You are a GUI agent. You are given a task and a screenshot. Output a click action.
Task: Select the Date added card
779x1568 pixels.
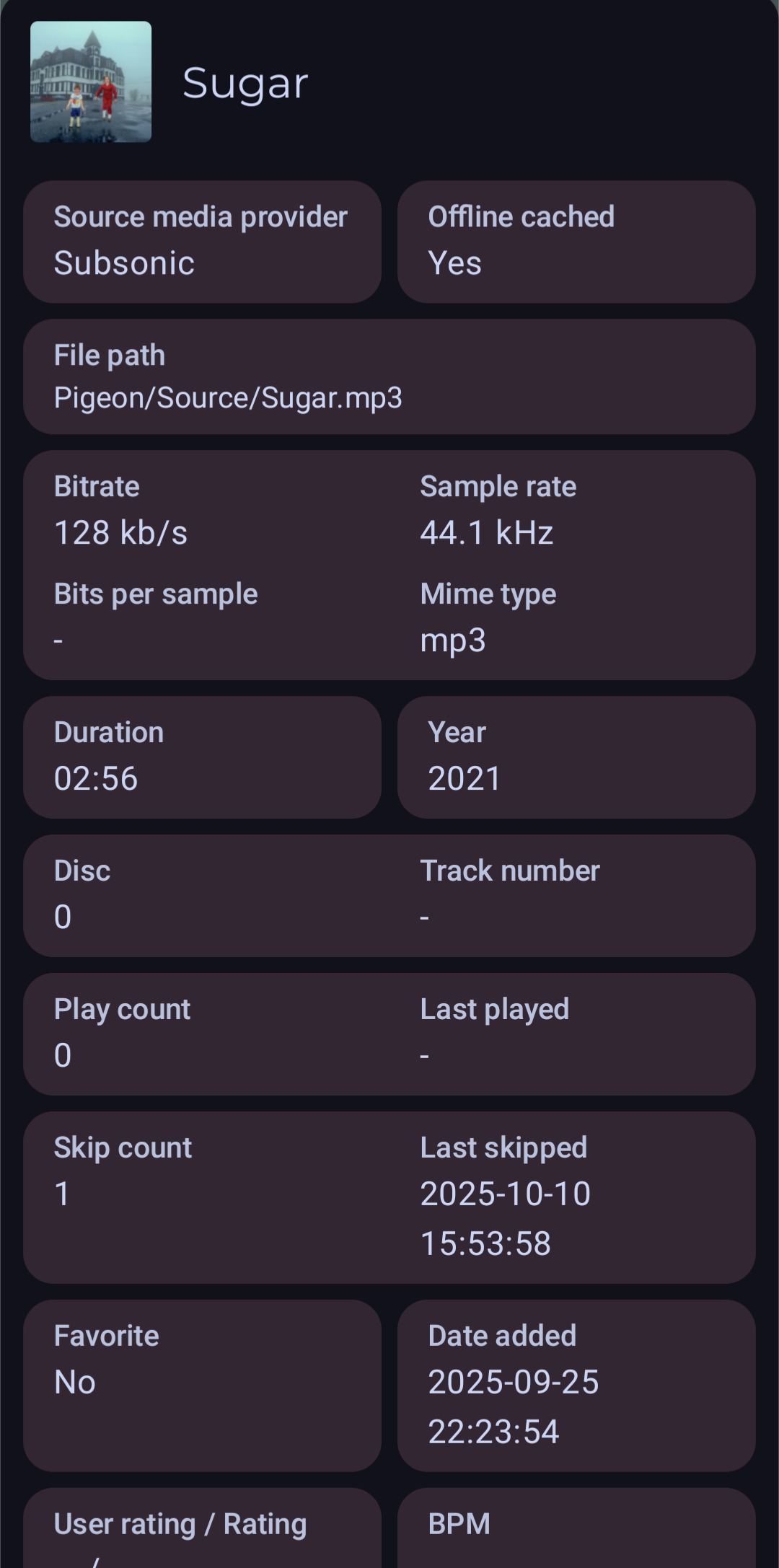tap(576, 1385)
